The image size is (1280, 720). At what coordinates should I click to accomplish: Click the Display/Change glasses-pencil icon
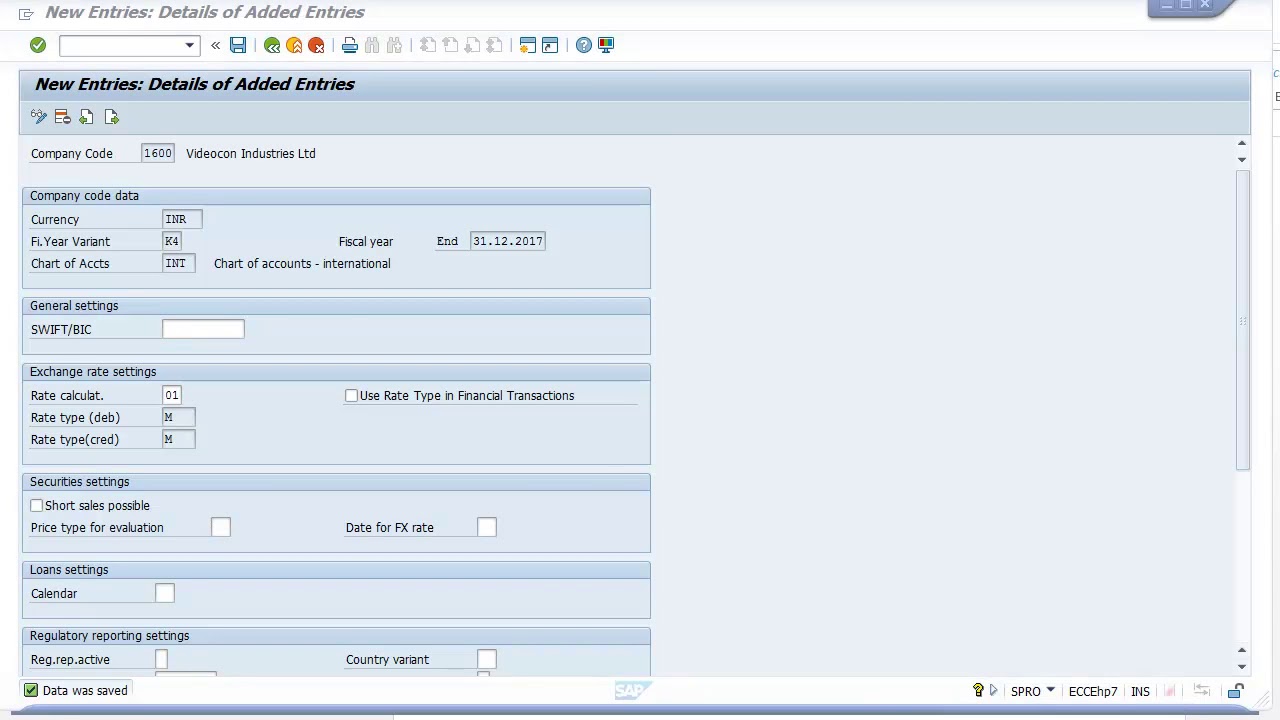click(38, 117)
